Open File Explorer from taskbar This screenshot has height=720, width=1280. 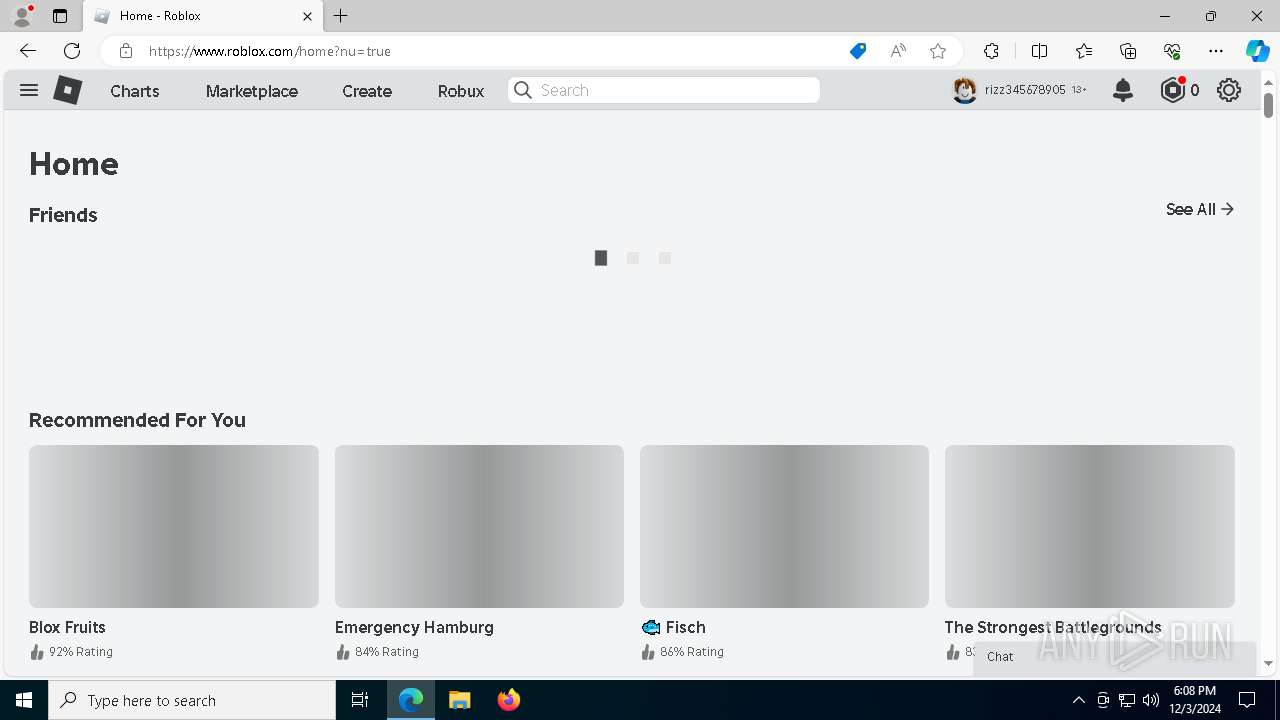click(x=459, y=700)
